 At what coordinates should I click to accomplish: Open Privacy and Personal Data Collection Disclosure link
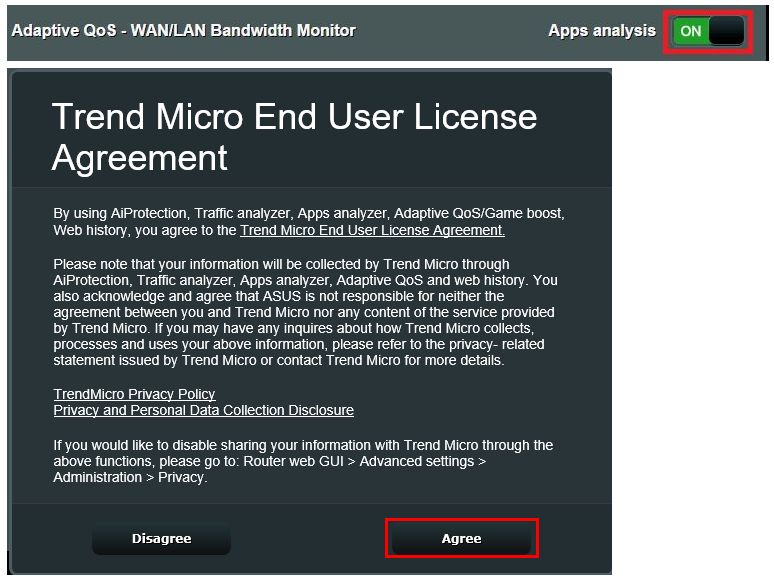(203, 411)
